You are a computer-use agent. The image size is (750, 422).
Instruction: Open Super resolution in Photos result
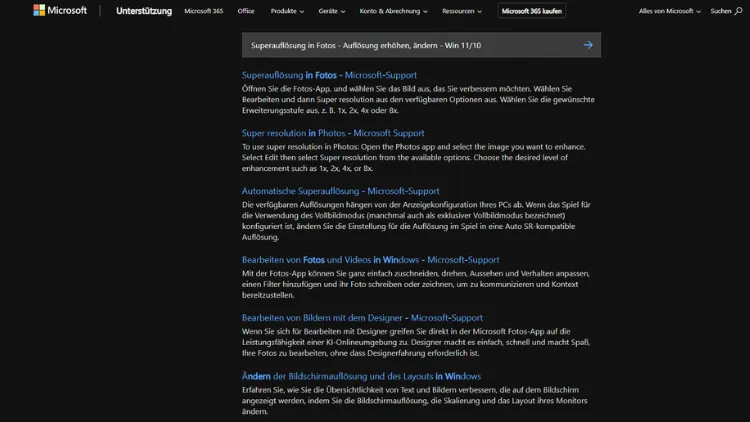coord(333,133)
